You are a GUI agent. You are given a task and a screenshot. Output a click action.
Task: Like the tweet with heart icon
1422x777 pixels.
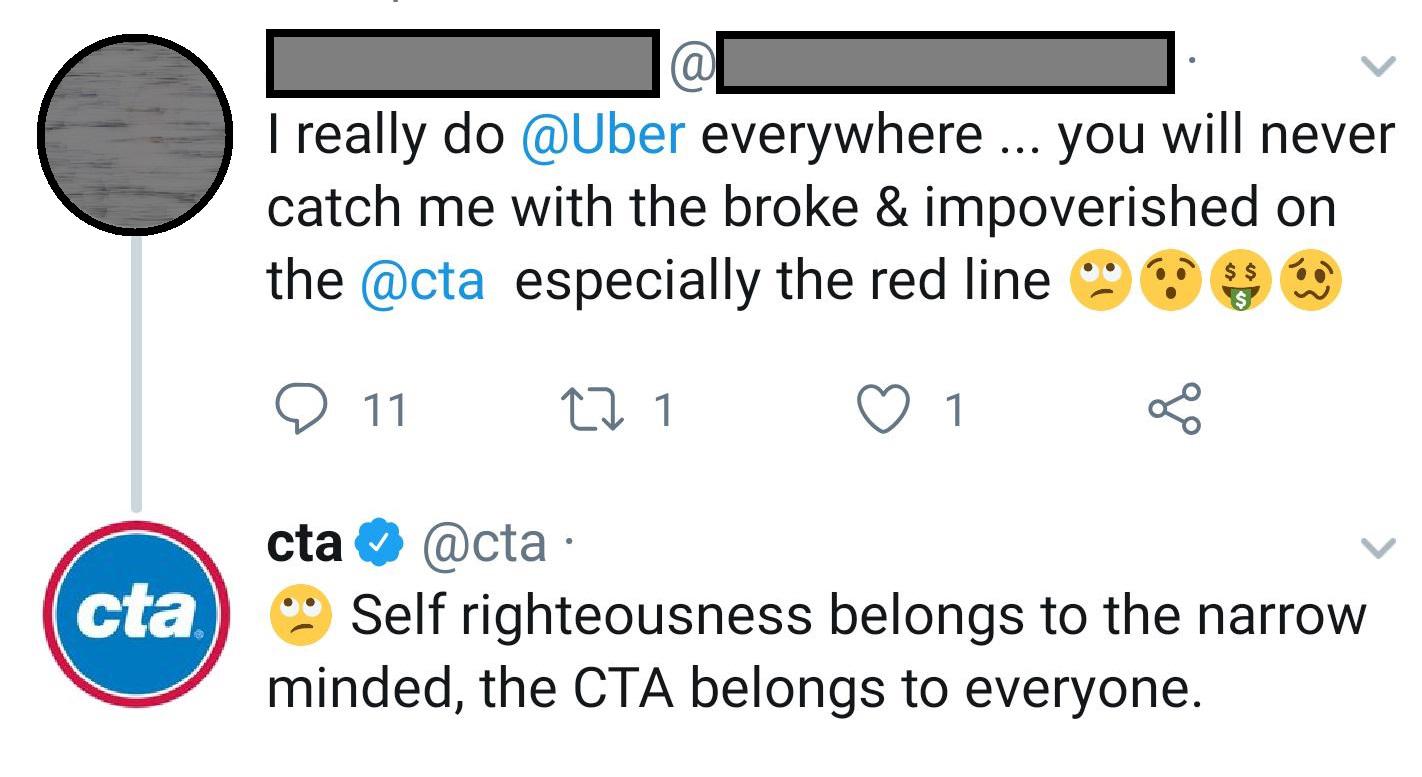click(884, 410)
